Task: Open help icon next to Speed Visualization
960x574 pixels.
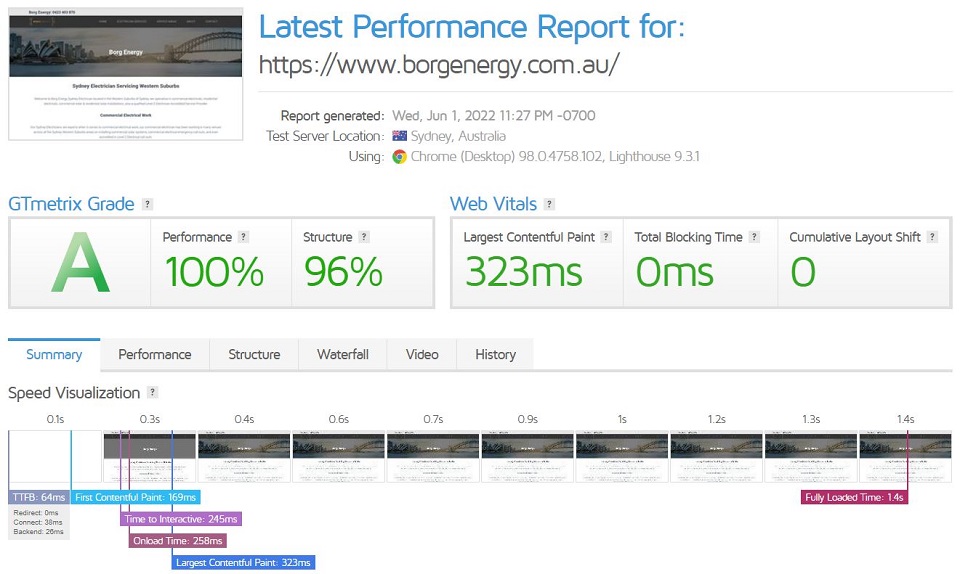Action: coord(152,392)
